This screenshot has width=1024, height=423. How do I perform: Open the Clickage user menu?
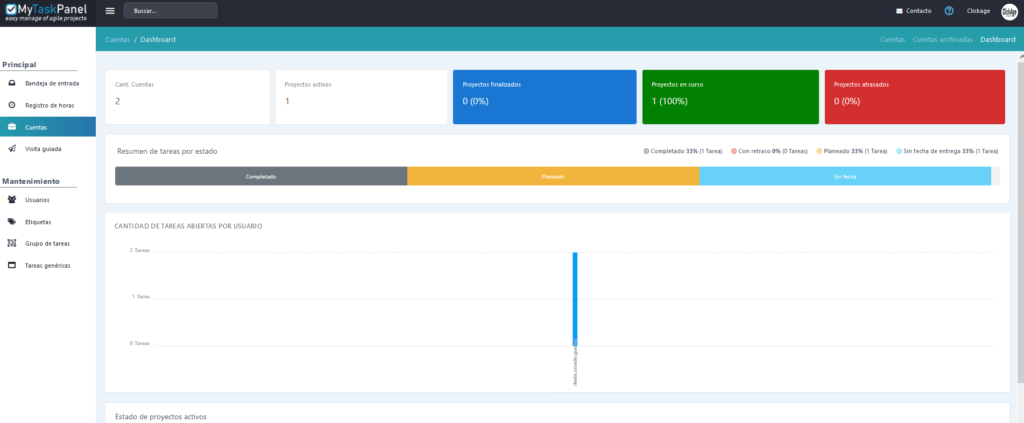coord(978,11)
